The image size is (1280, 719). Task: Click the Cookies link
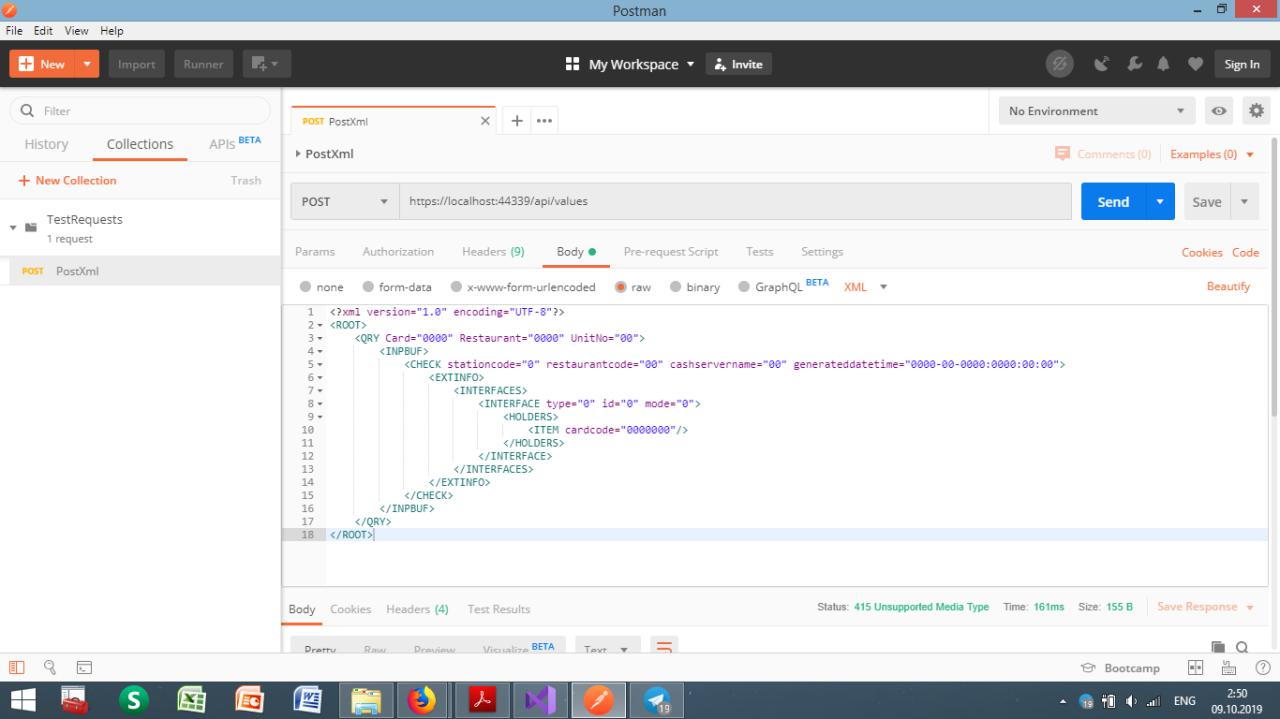[x=1202, y=252]
